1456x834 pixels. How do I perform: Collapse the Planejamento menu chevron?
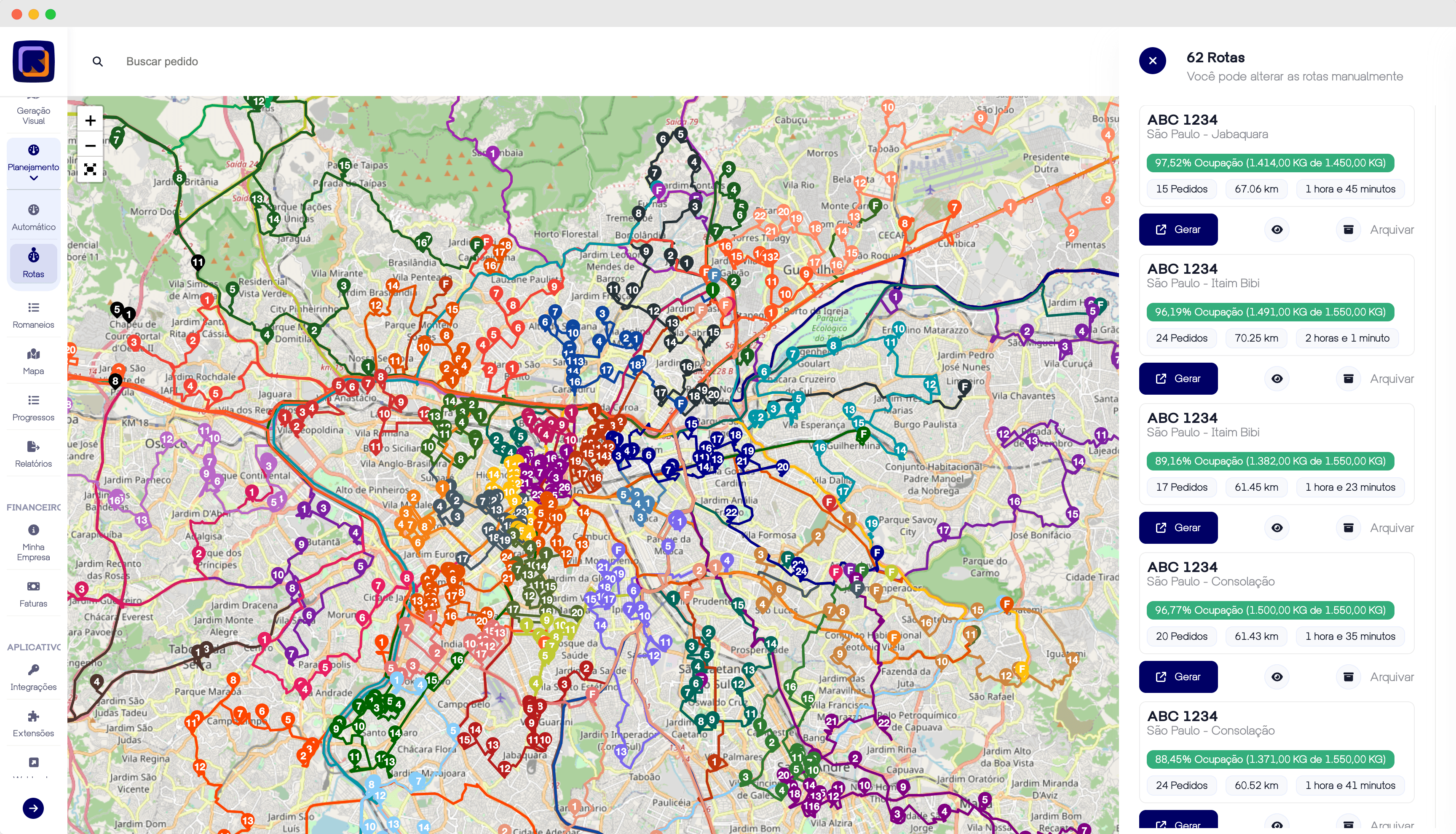click(33, 179)
